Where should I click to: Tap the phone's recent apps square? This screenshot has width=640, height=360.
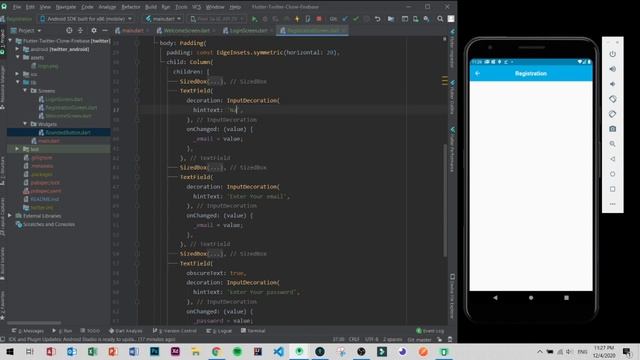(x=566, y=298)
